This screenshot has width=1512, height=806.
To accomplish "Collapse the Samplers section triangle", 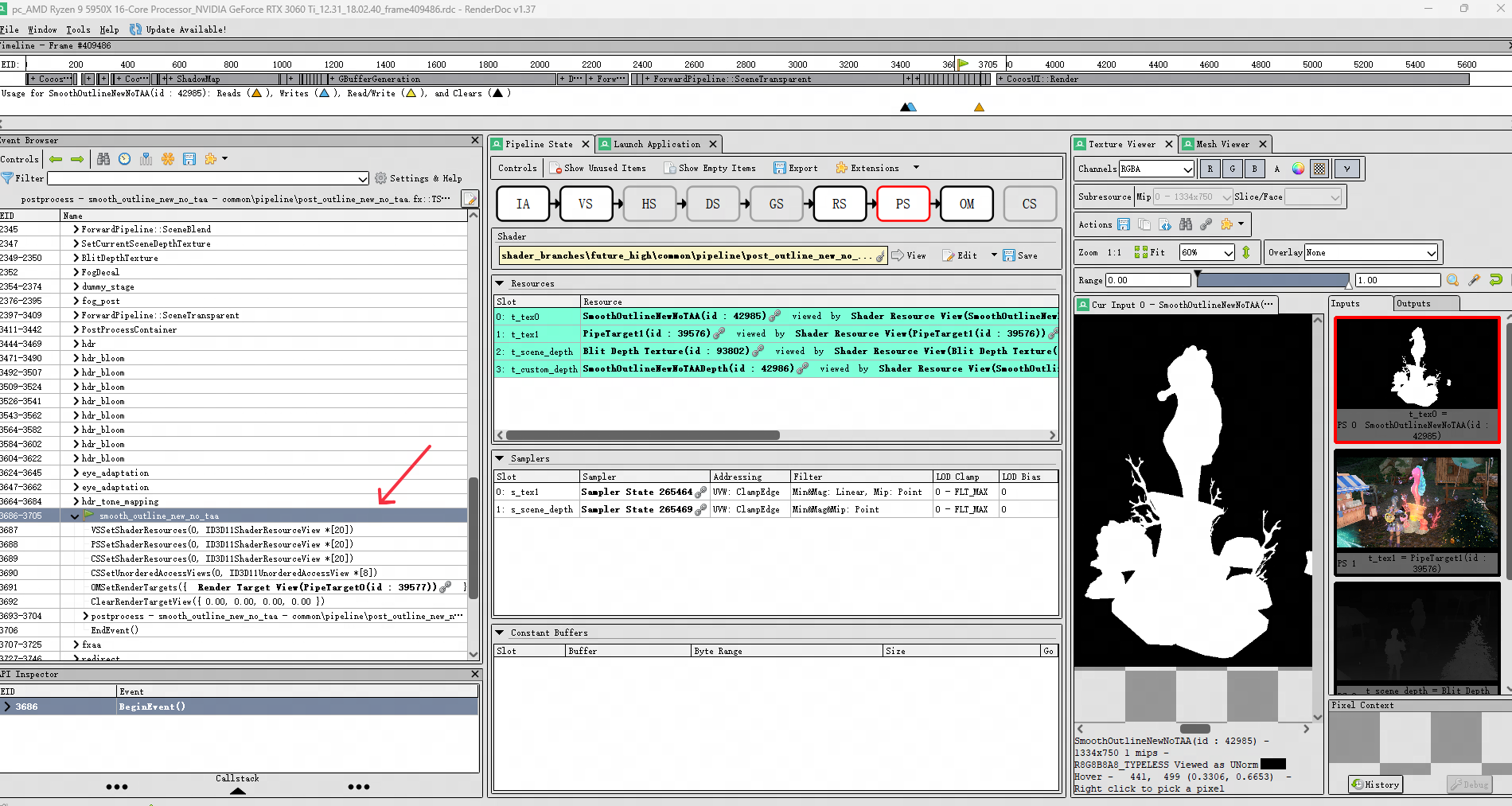I will 500,458.
